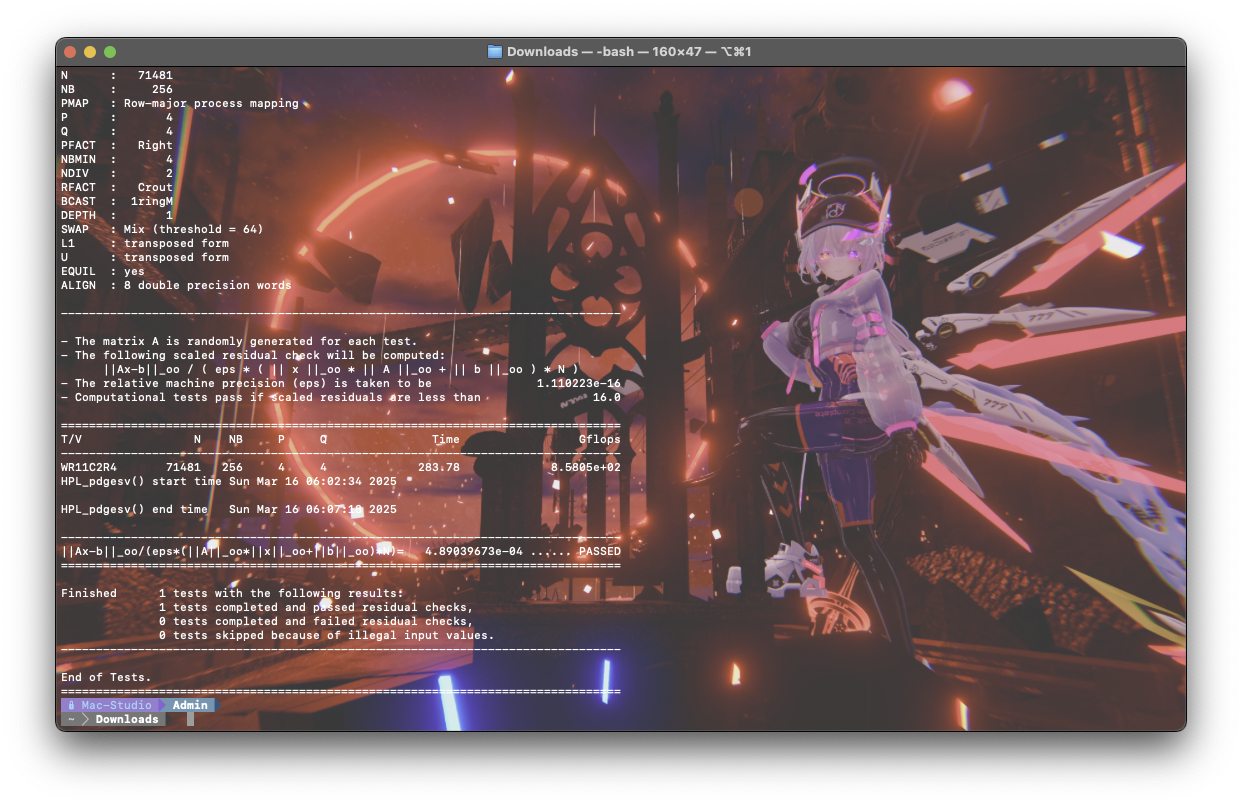1242x805 pixels.
Task: Click "Row-major process mapping" PMAP text
Action: [211, 103]
